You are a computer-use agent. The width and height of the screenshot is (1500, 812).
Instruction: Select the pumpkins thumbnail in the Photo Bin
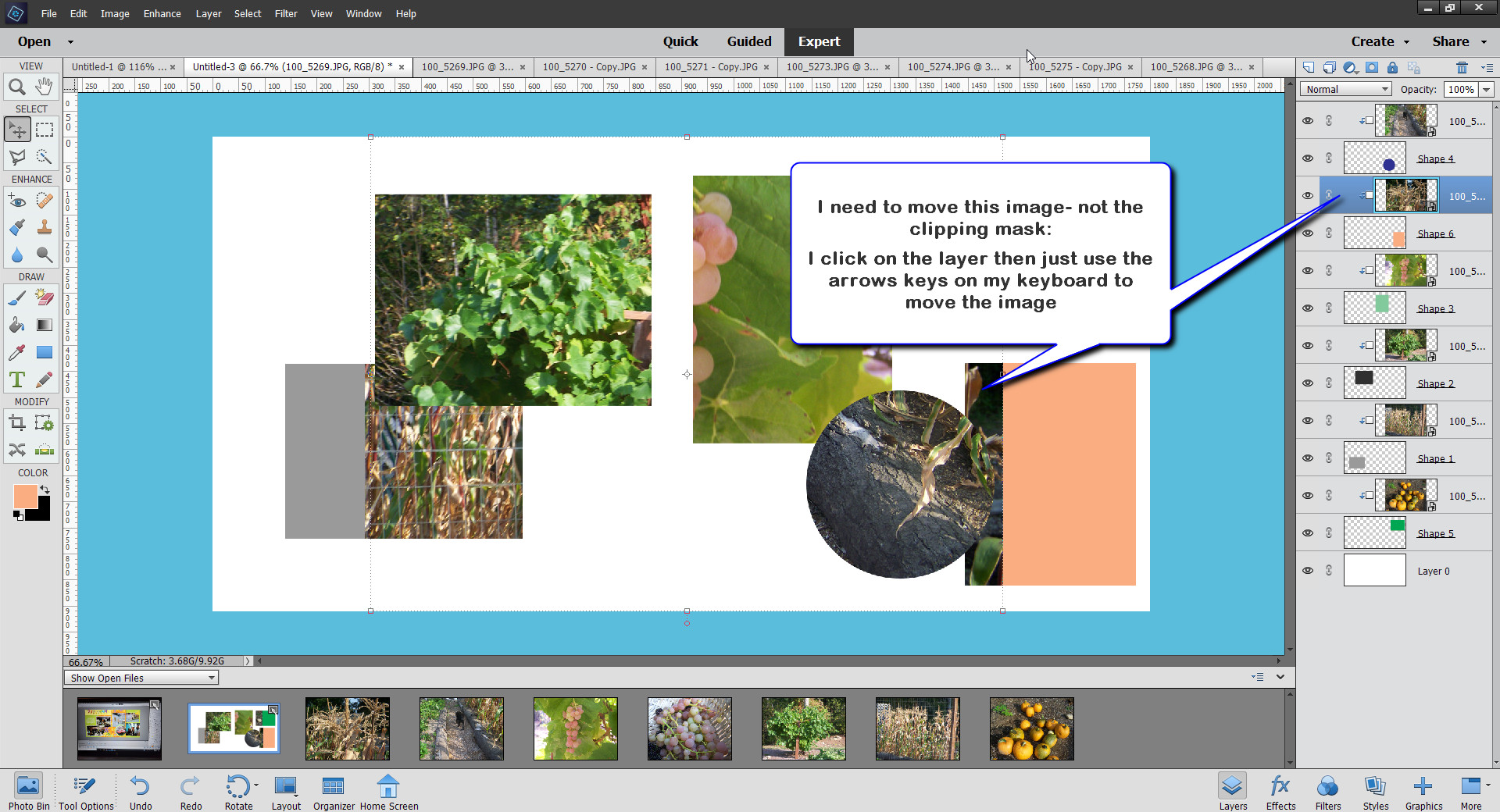1030,728
